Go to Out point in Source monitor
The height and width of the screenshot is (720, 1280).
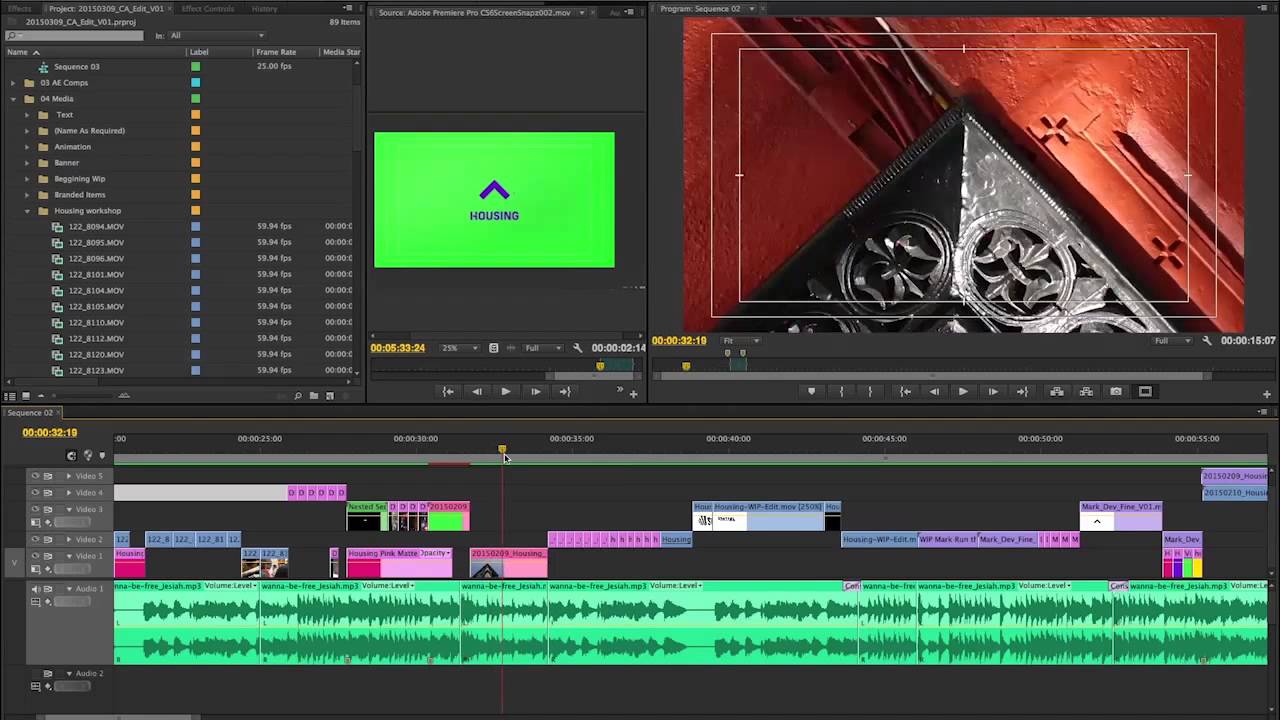tap(564, 392)
